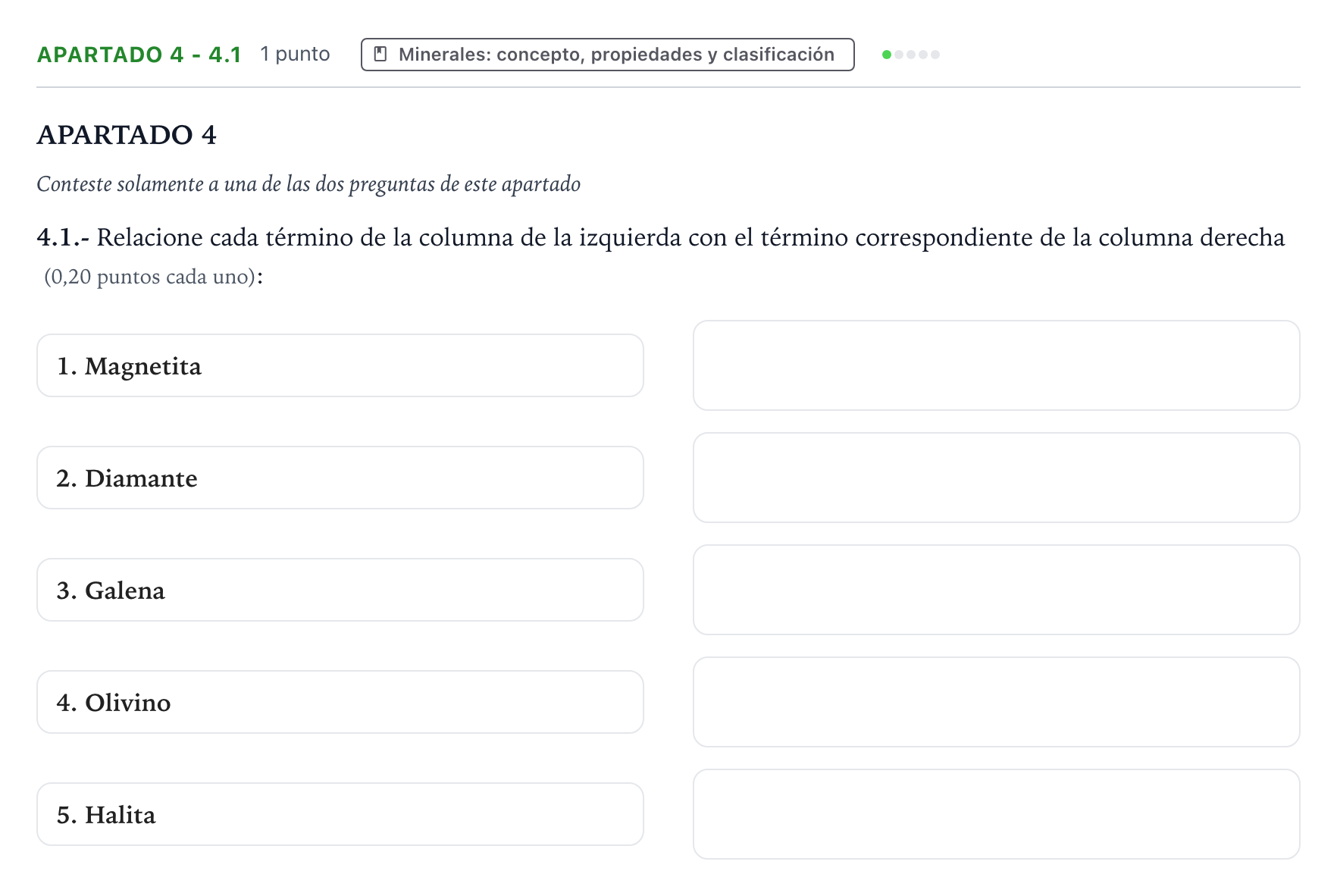Select the 3. Galena term box
Image resolution: width=1337 pixels, height=896 pixels.
click(340, 590)
